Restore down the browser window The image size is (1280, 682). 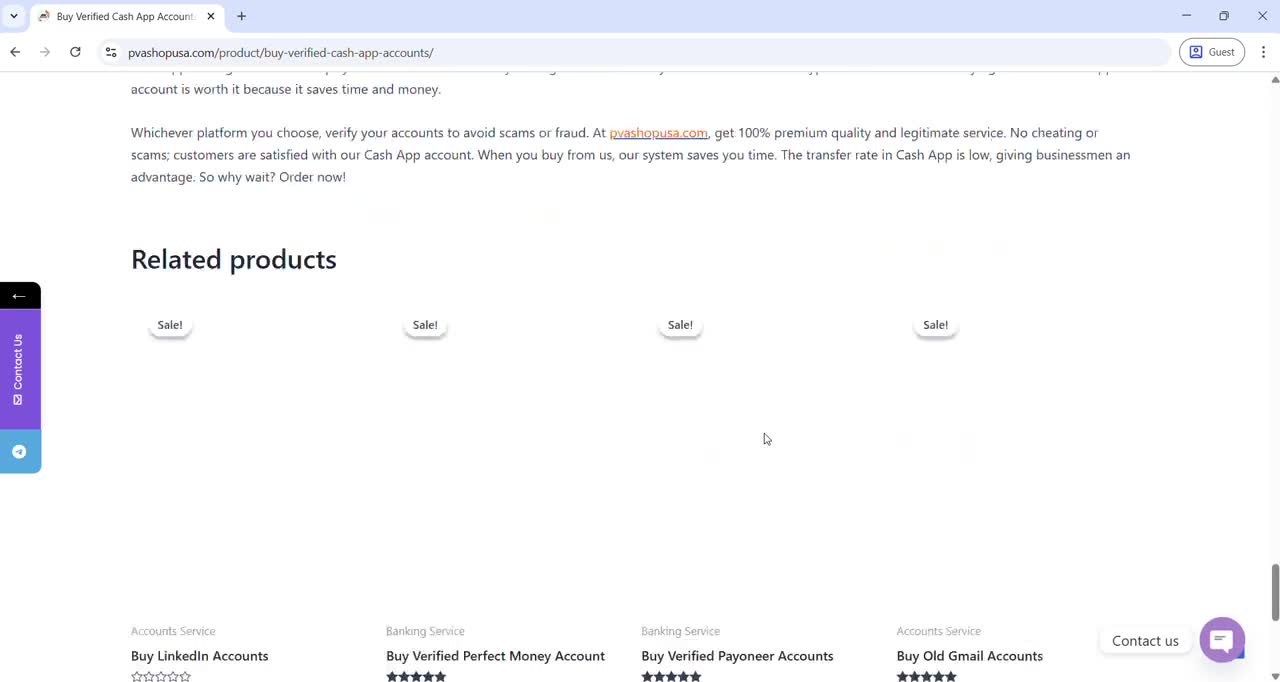click(x=1224, y=16)
